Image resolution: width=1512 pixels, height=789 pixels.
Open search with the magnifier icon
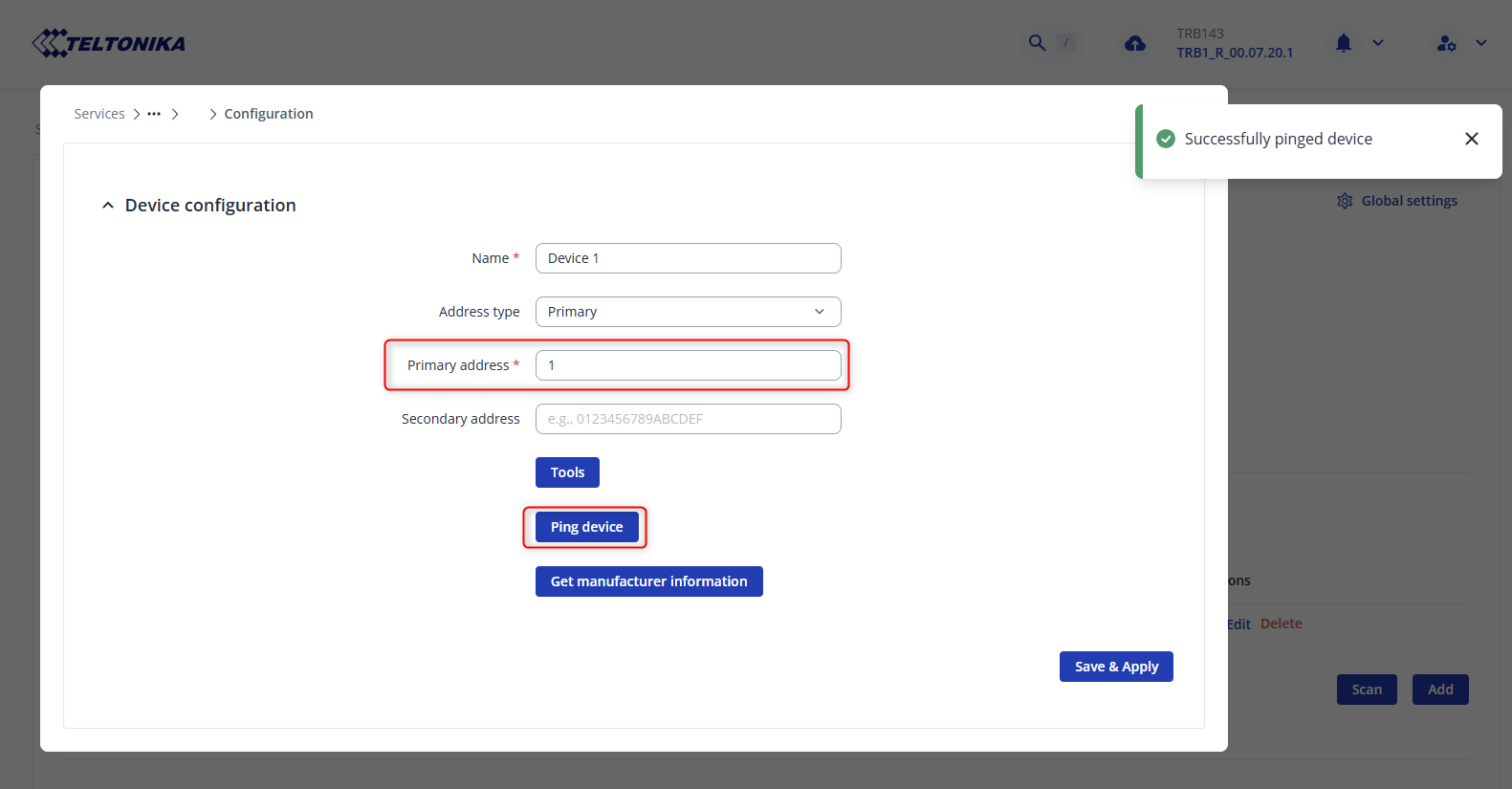1037,43
